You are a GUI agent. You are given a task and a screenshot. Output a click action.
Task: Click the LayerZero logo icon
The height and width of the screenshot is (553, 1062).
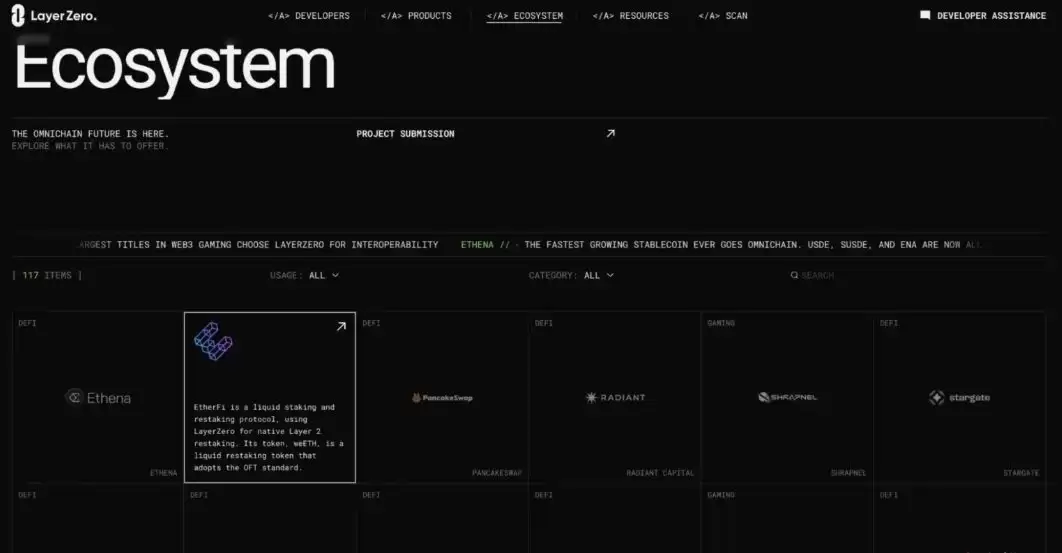[18, 16]
